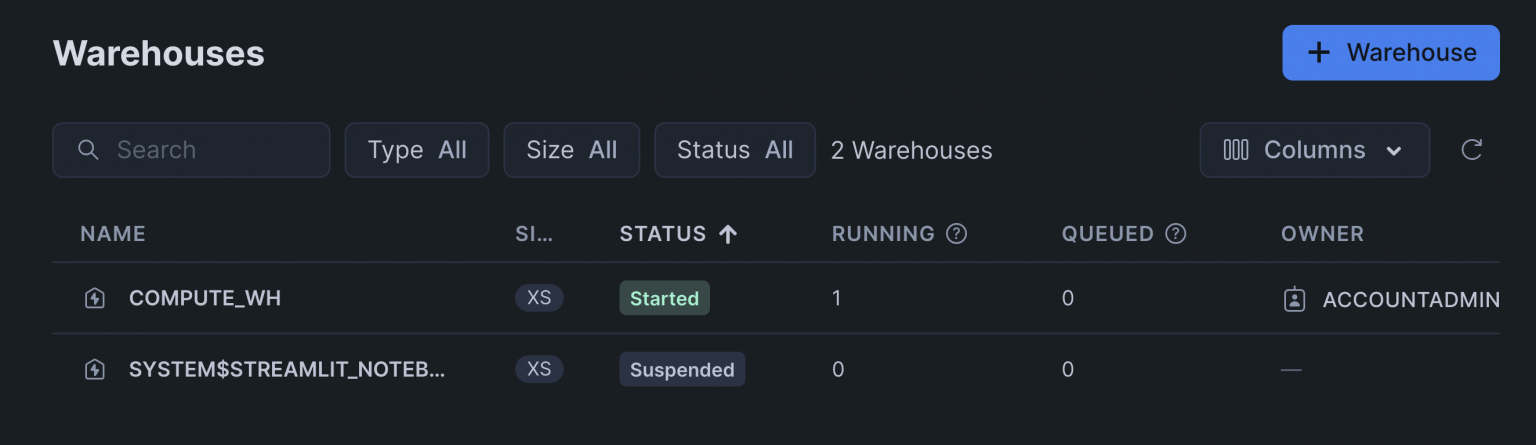Click the Started status badge

[664, 298]
